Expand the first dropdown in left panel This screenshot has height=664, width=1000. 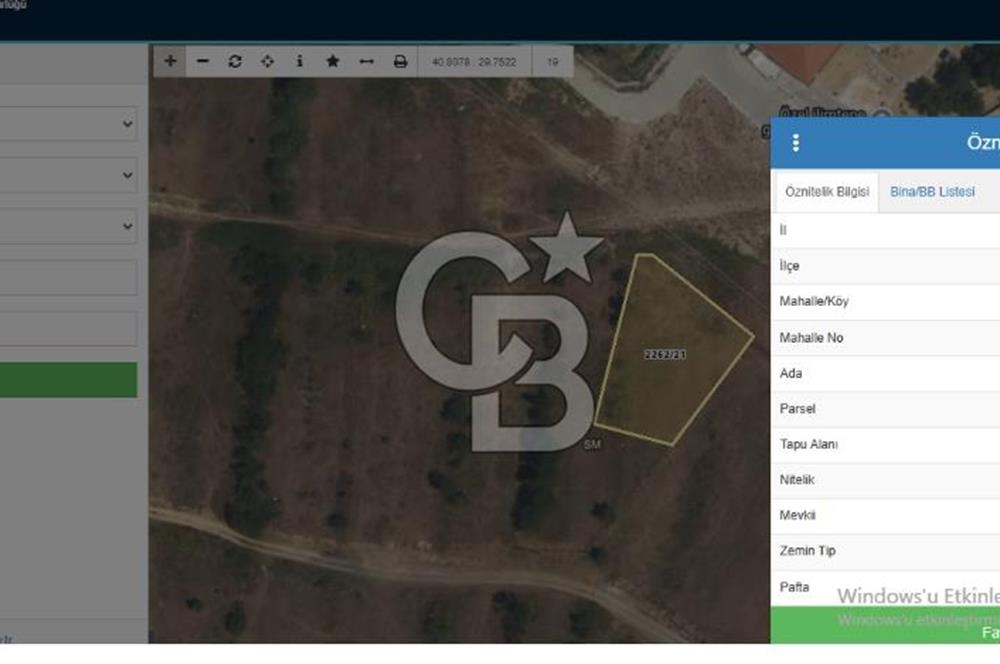pos(68,124)
